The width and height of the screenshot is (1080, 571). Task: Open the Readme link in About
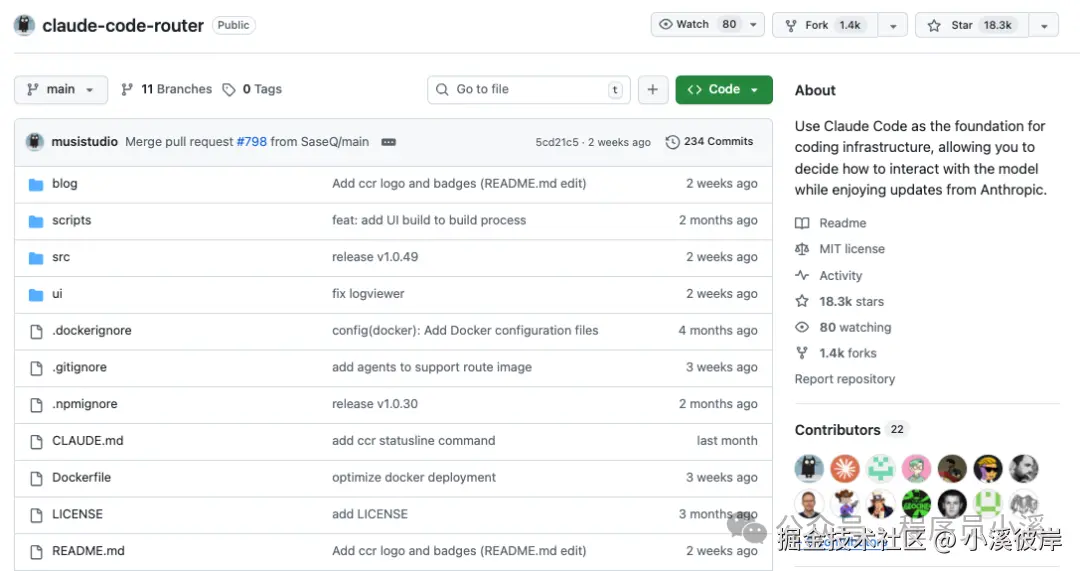pos(831,223)
